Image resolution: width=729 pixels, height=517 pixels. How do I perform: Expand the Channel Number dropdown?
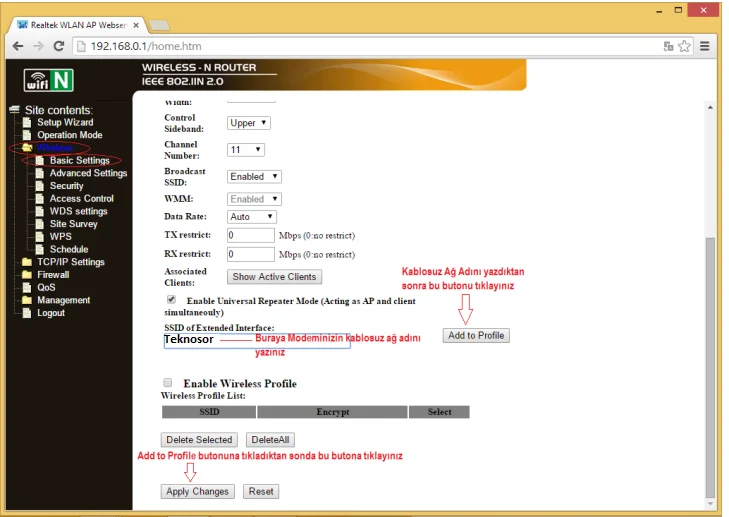pos(246,150)
